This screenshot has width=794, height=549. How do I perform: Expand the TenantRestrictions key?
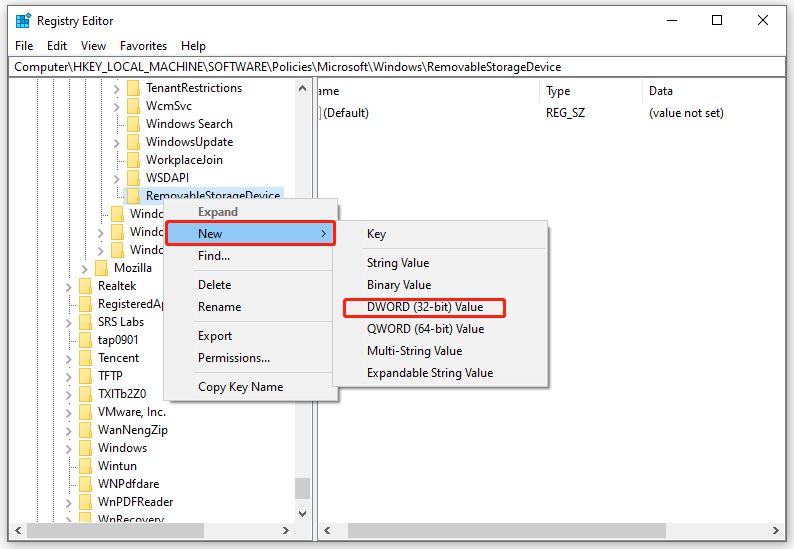(116, 89)
